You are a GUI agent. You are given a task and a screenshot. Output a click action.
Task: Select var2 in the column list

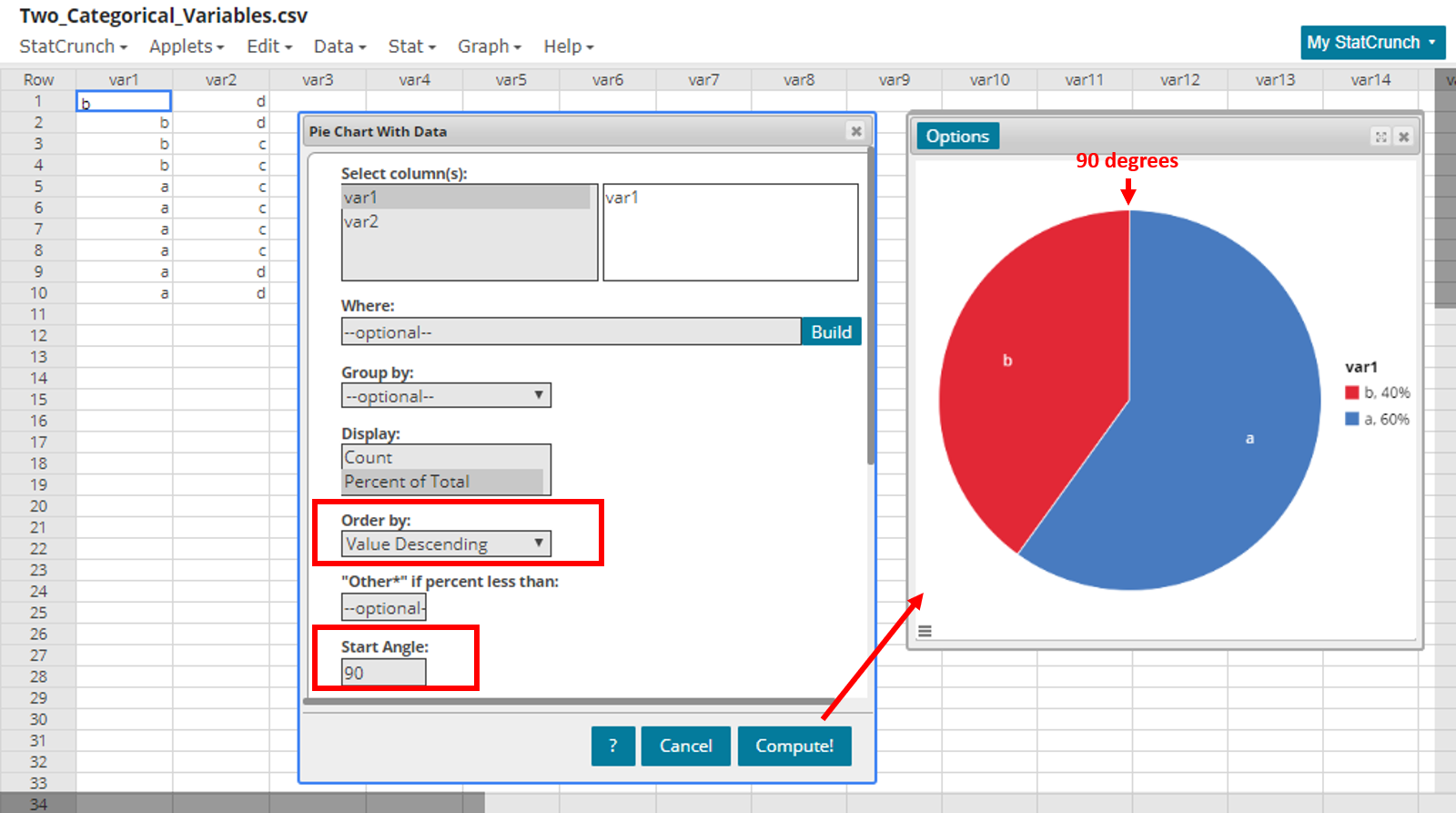coord(361,221)
